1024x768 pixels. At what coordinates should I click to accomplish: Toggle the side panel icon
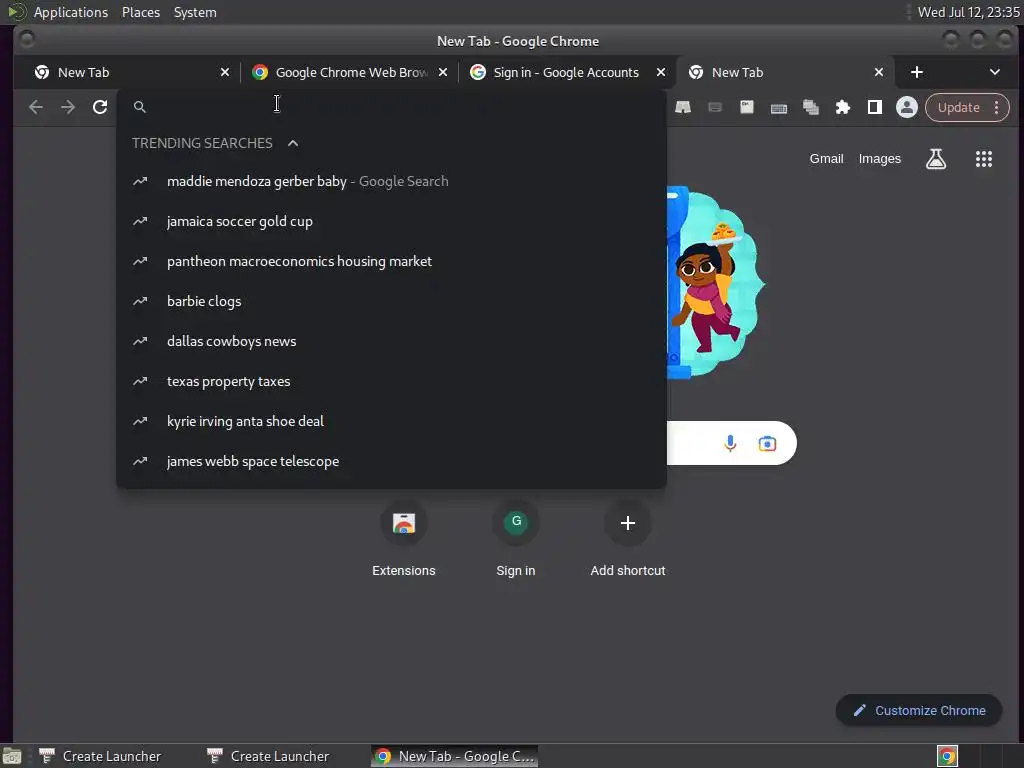point(875,107)
